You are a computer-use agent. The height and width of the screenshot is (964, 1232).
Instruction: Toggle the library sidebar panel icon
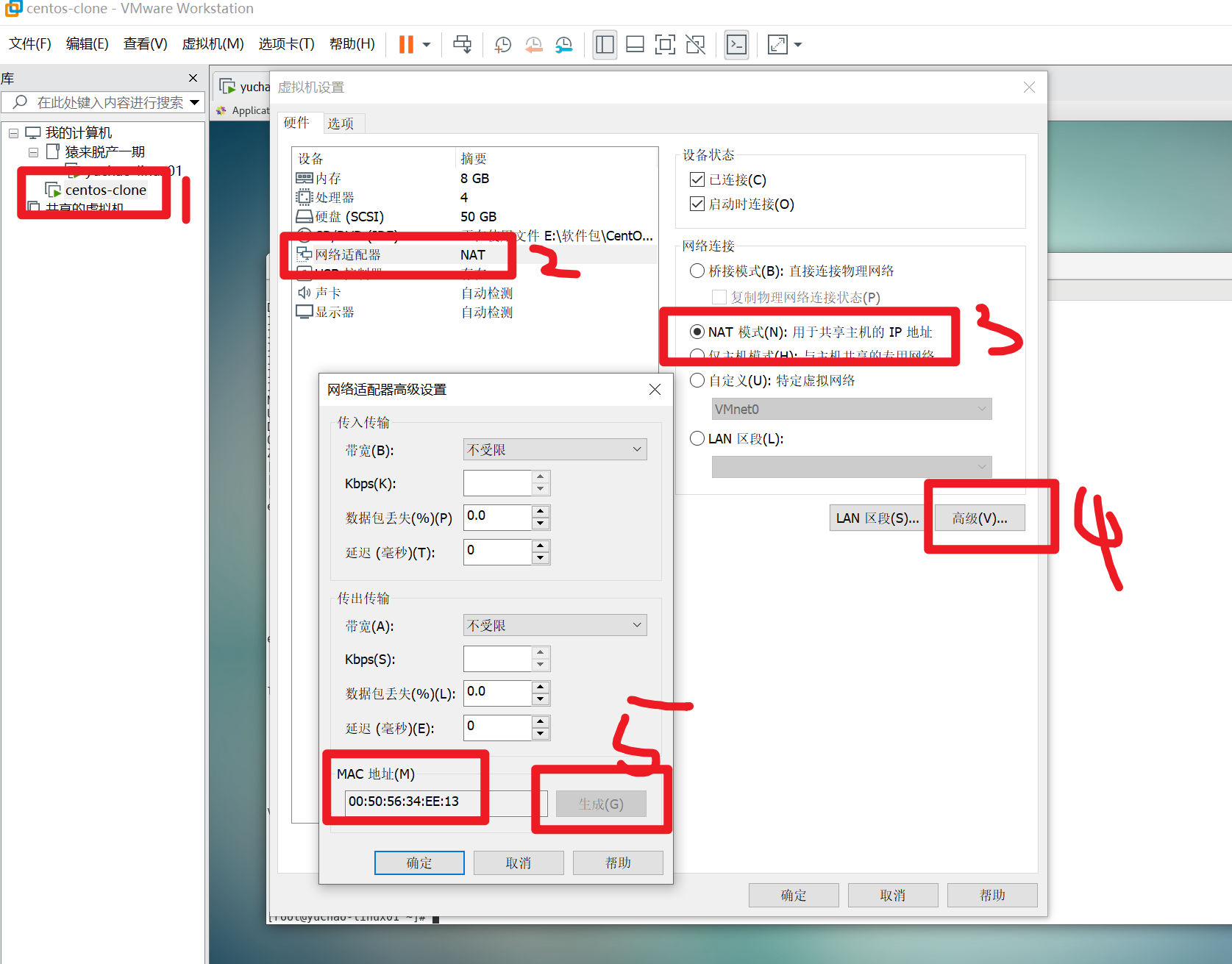(x=605, y=45)
